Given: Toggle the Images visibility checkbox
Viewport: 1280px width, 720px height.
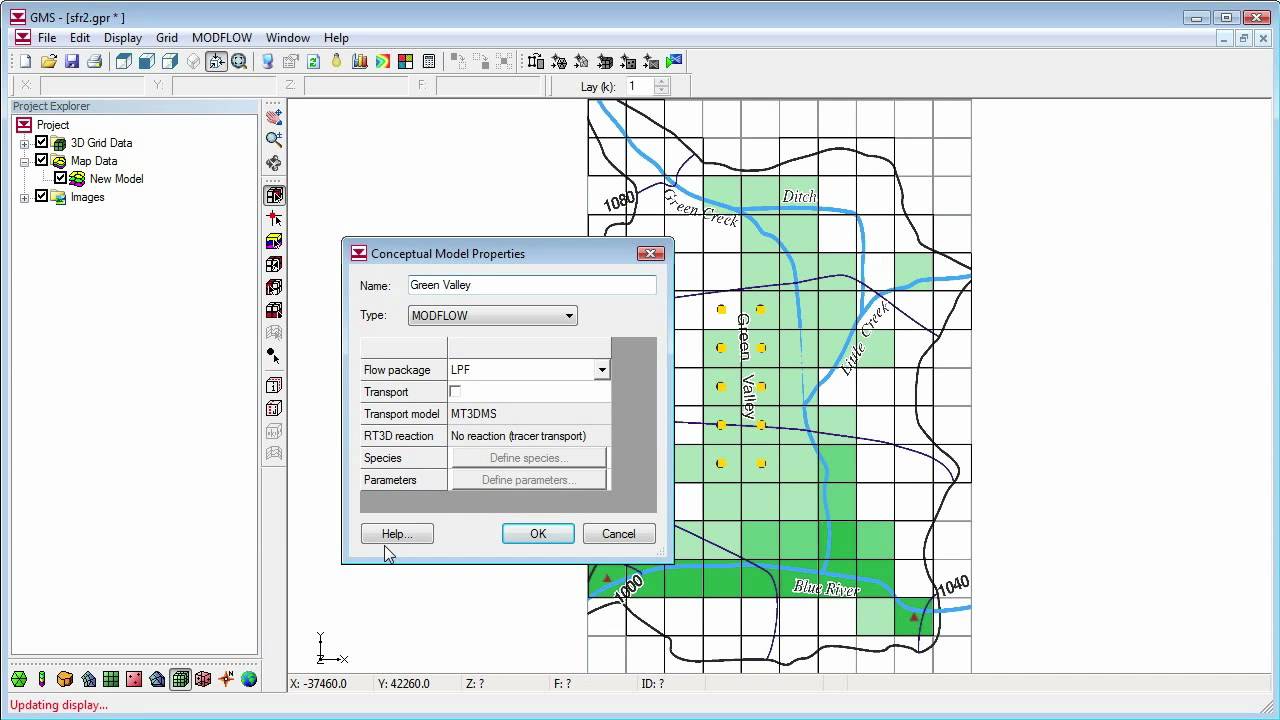Looking at the screenshot, I should point(42,197).
